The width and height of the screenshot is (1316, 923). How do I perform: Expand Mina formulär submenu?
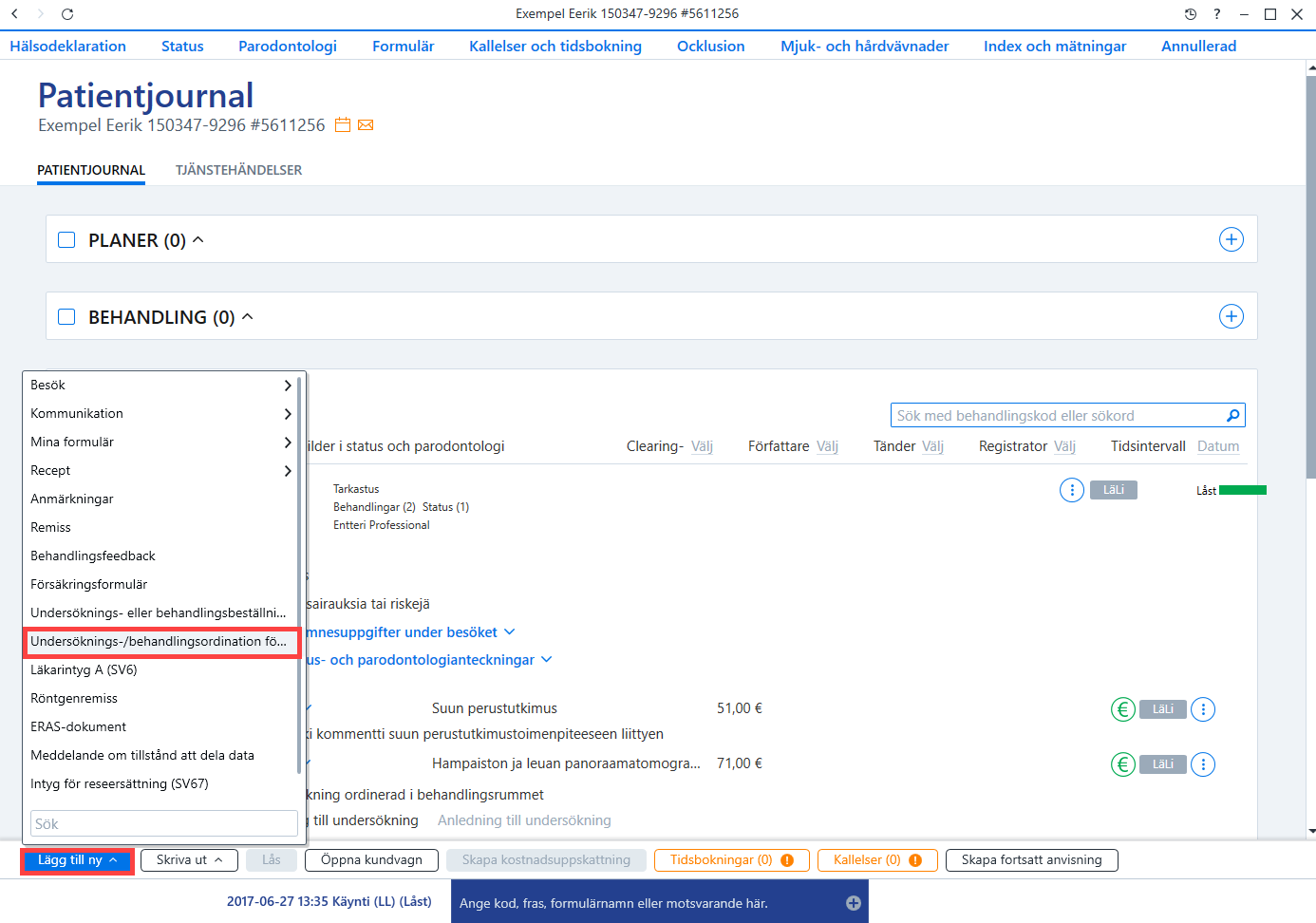[x=288, y=443]
